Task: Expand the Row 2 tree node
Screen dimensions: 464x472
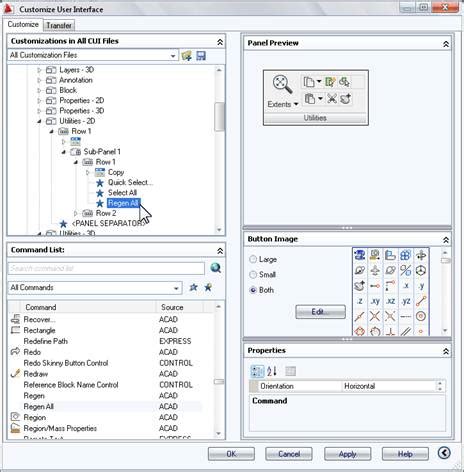Action: [76, 213]
